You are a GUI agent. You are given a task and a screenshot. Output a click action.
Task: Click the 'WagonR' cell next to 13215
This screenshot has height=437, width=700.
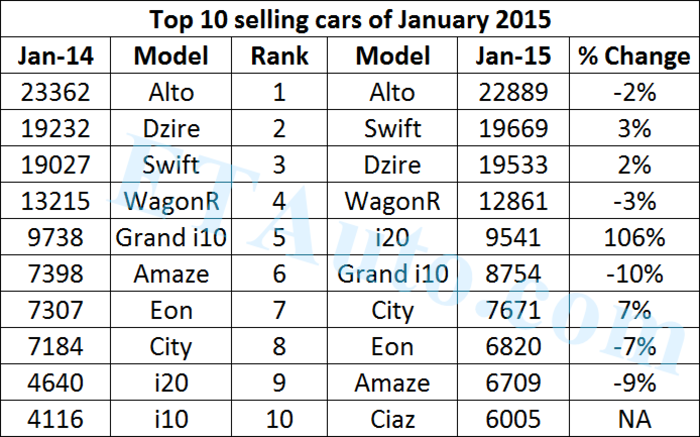(x=170, y=201)
